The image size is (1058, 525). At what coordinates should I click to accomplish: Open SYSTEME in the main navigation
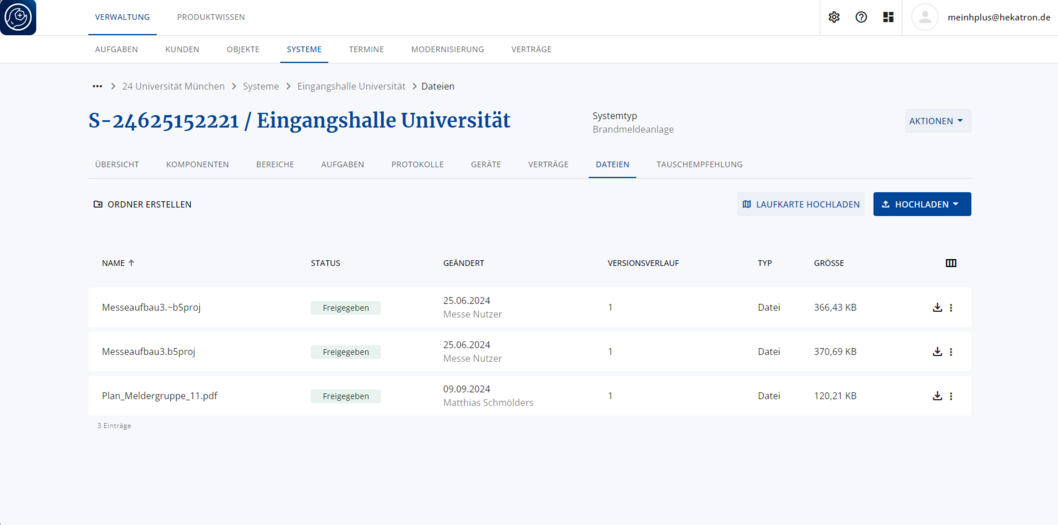tap(304, 49)
